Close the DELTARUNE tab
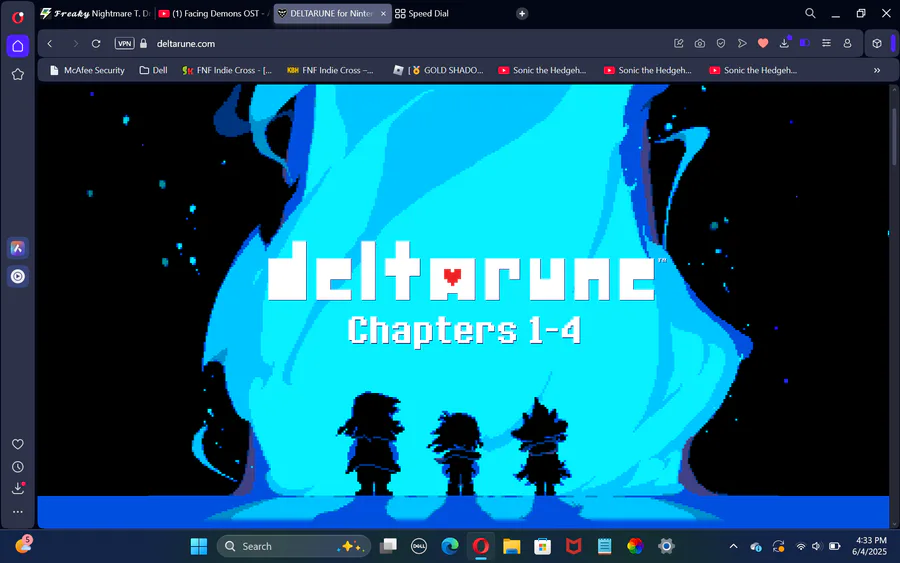 383,13
